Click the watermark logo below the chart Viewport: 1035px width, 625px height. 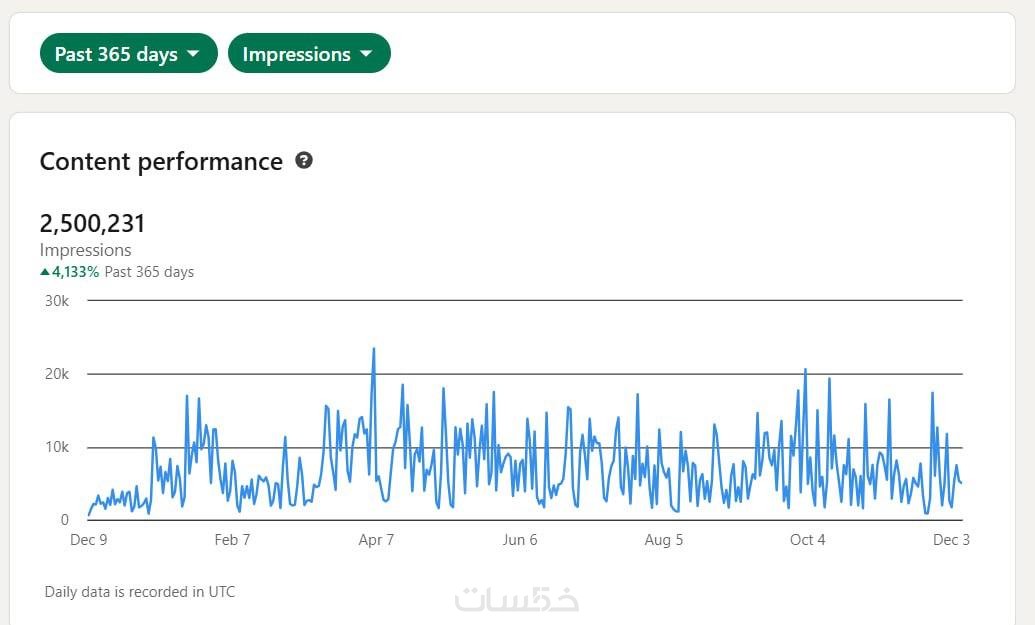pos(516,598)
